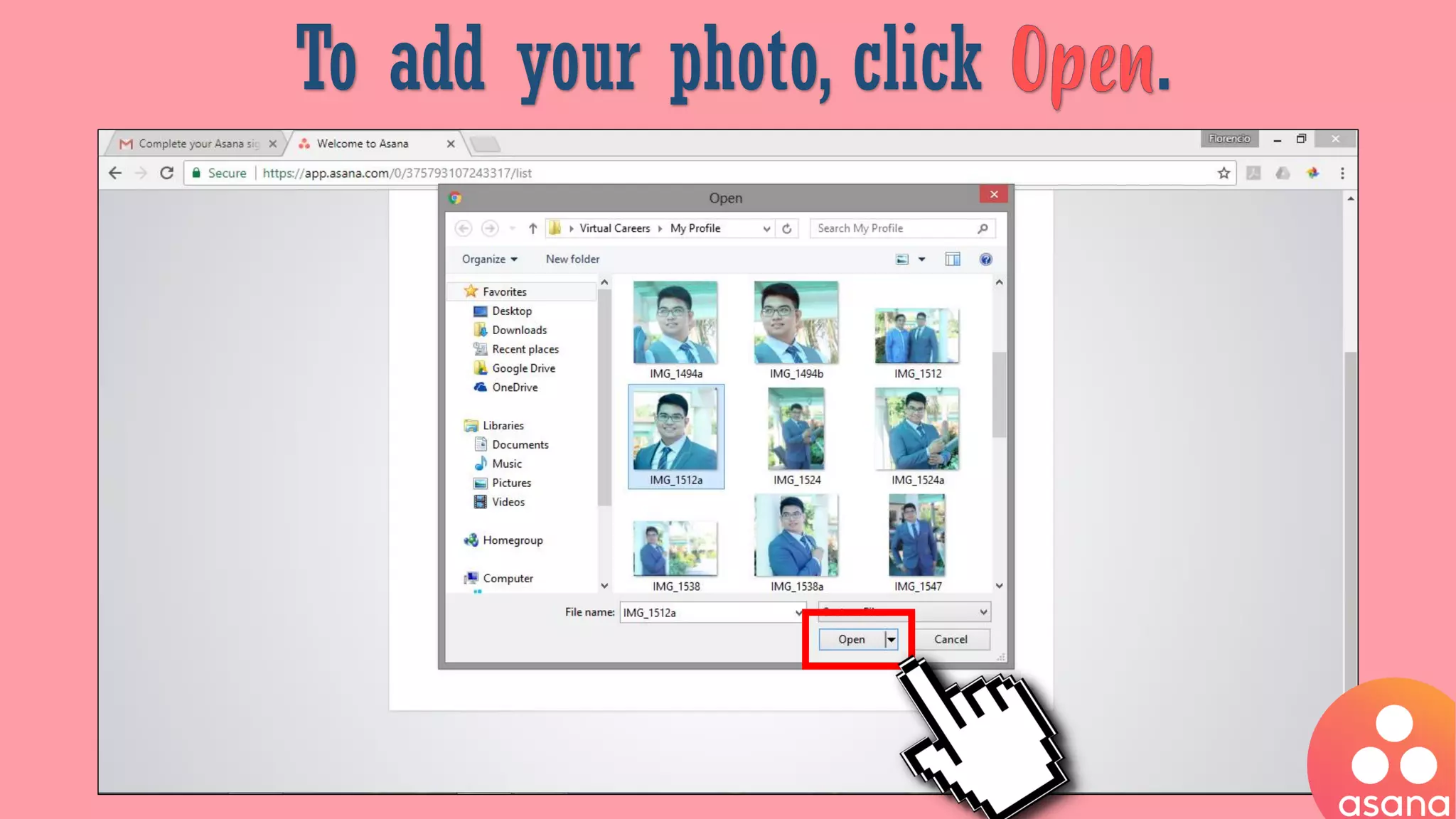Open Desktop in the navigation pane

511,311
